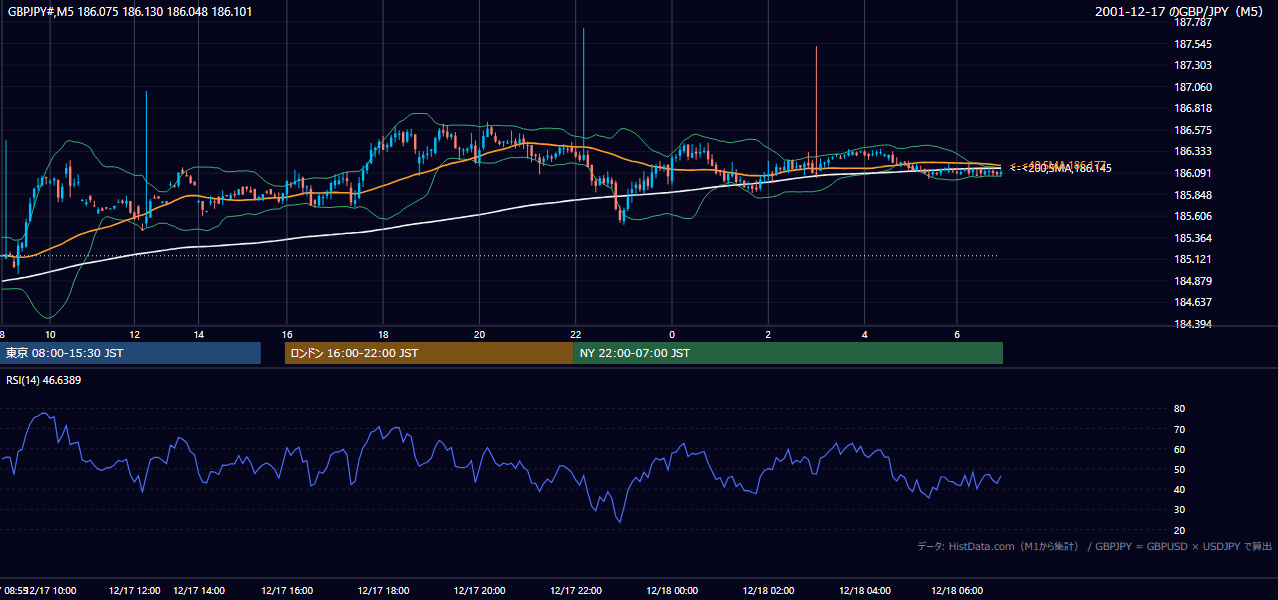Click bottom date label 12/17 22:00
The height and width of the screenshot is (600, 1278).
[576, 590]
